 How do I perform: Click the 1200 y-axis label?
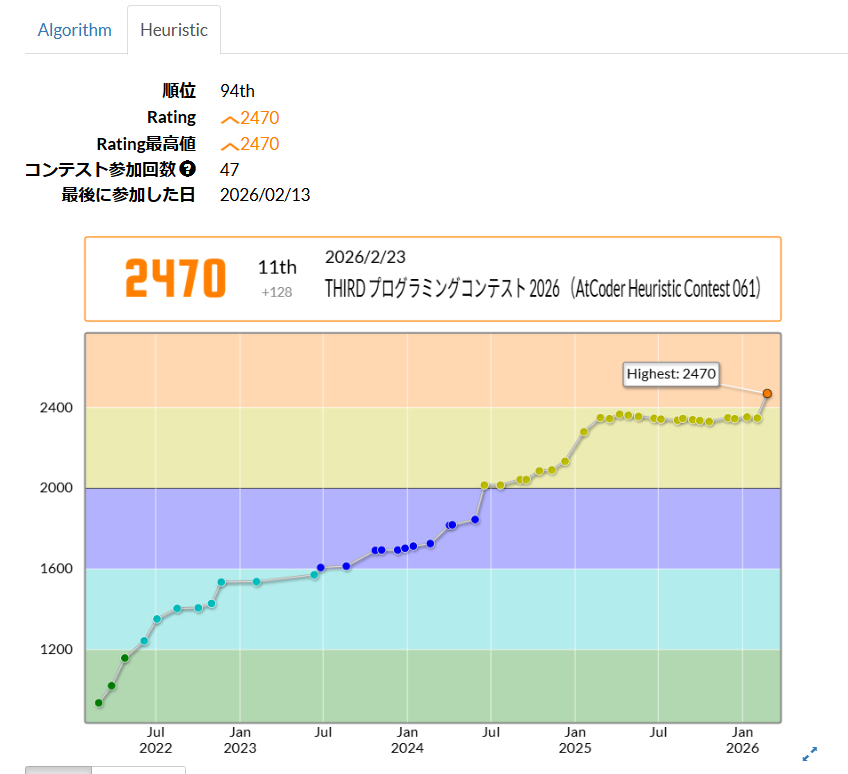coord(56,649)
